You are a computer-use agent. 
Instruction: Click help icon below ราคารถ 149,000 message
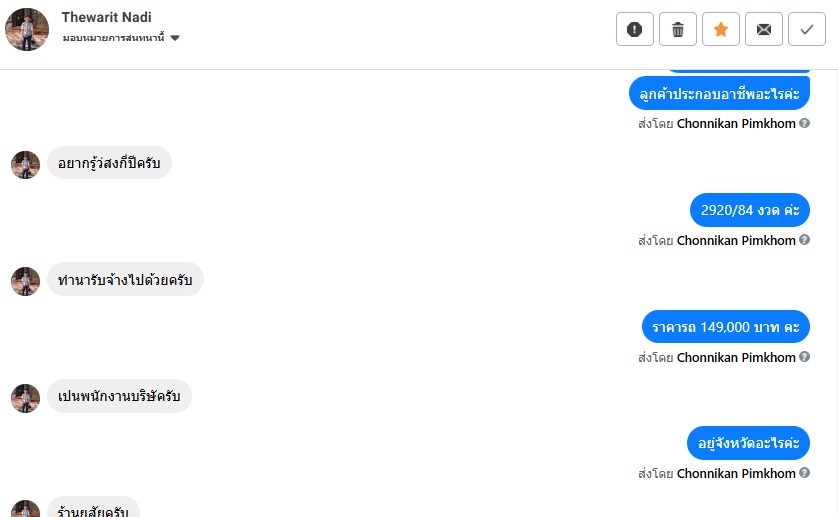click(805, 358)
